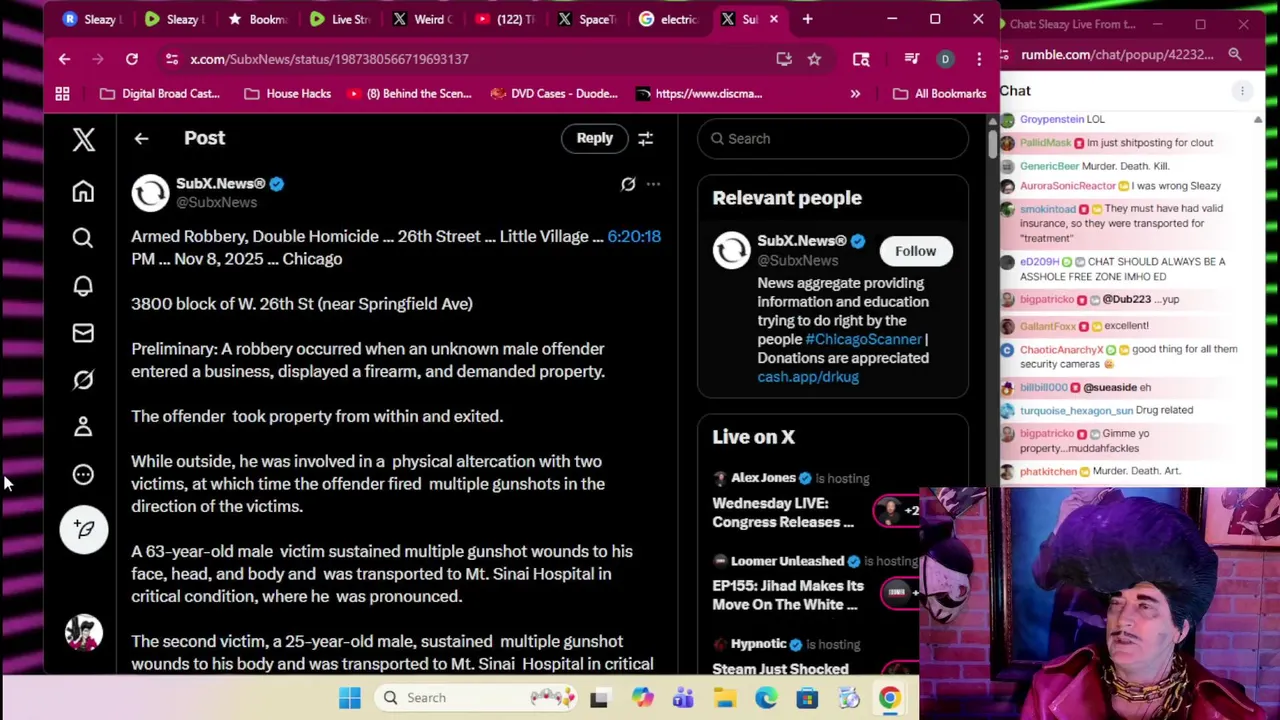
Task: Open Digital Broad Cast bookmark folder
Action: click(160, 94)
